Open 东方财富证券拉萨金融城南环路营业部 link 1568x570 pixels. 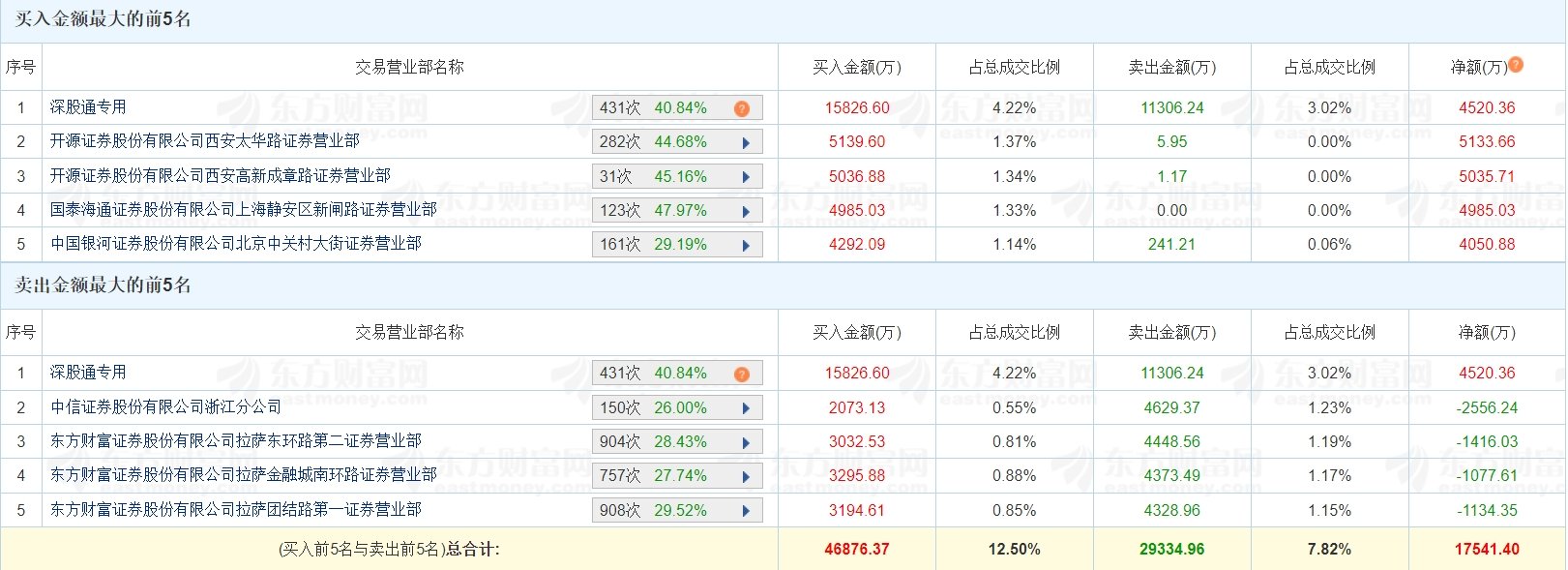[244, 474]
